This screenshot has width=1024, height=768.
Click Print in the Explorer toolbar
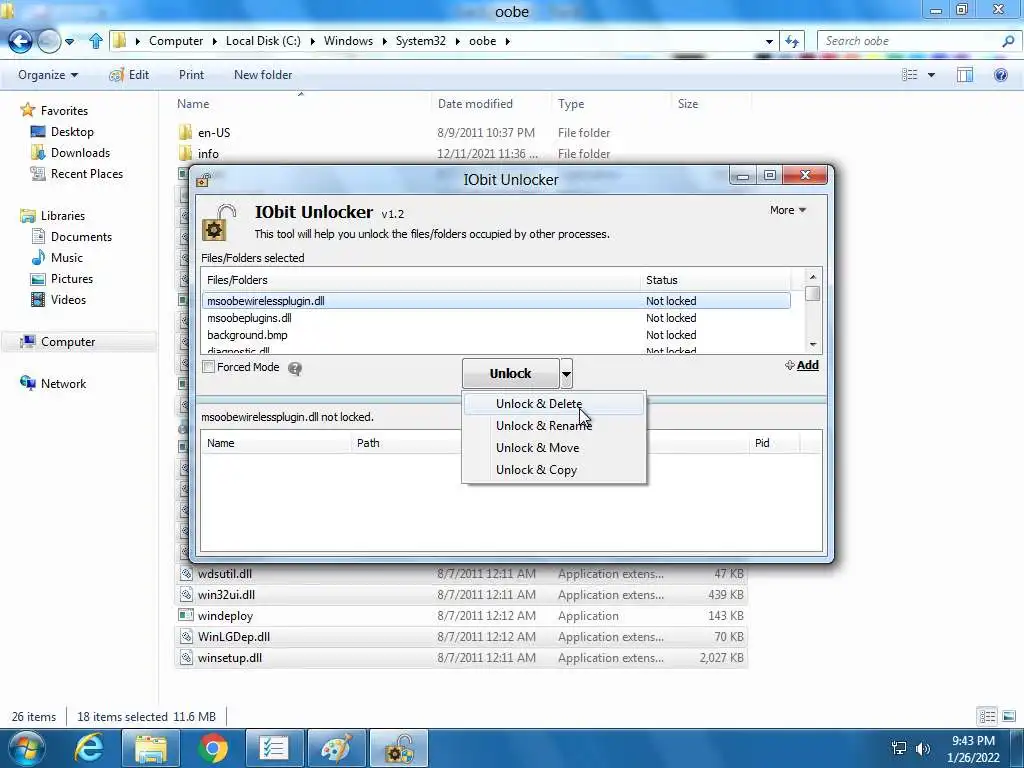point(191,75)
